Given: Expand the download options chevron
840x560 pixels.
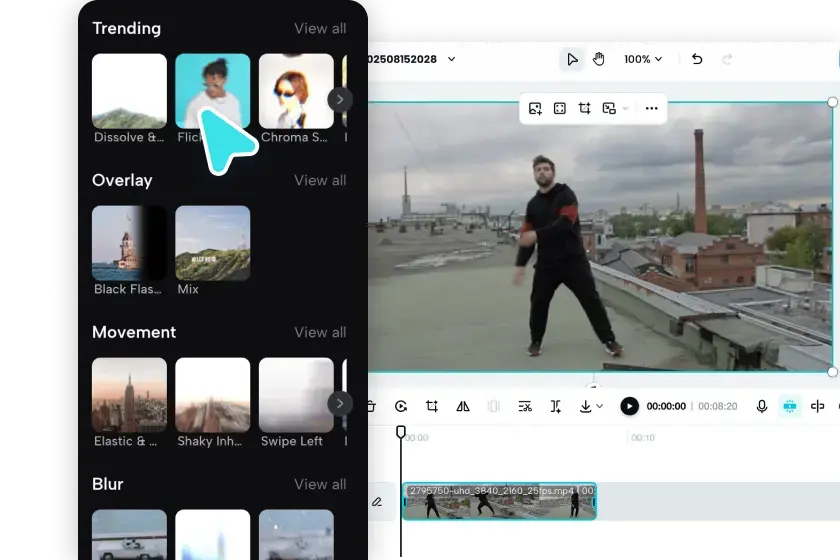Looking at the screenshot, I should [600, 406].
